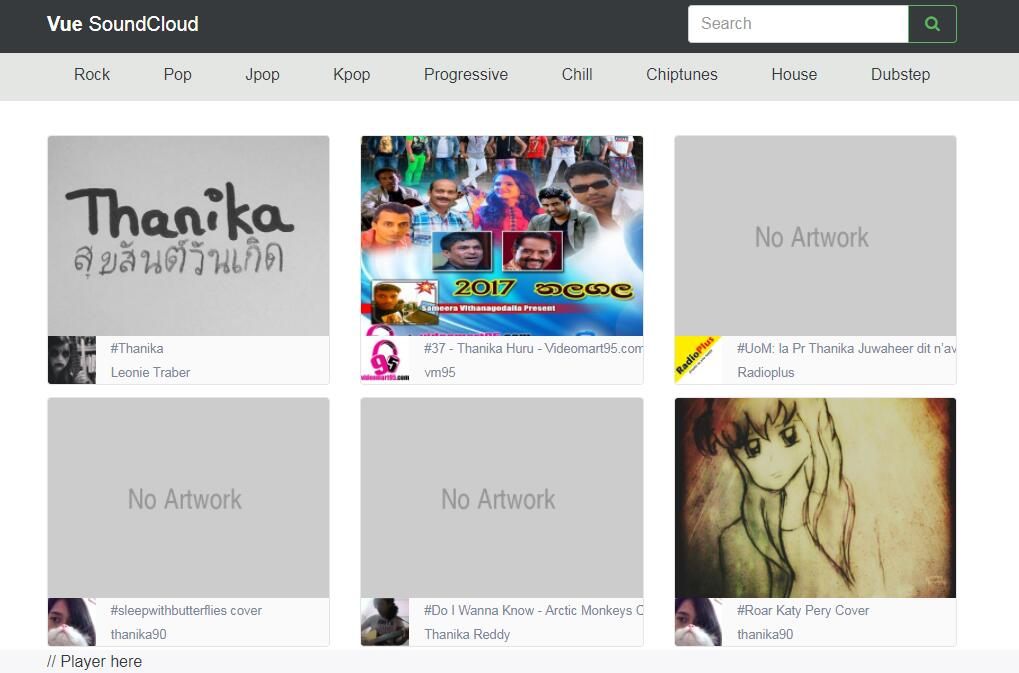Click the Radioplus uploader logo icon
1019x673 pixels.
[698, 360]
